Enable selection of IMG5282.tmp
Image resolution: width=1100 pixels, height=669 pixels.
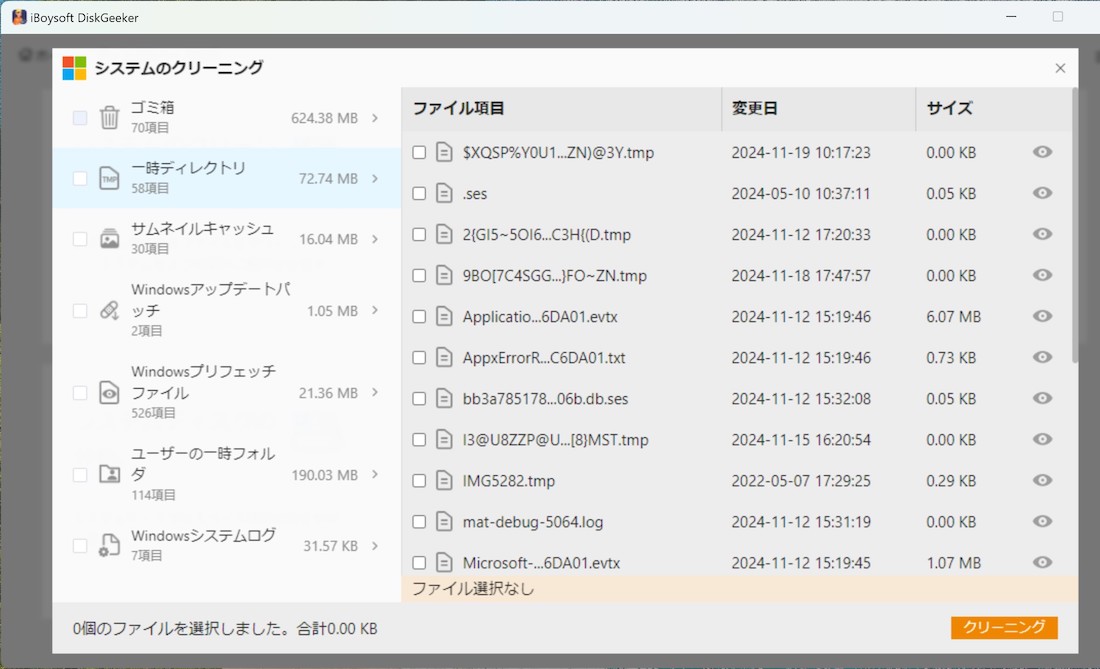coord(418,480)
